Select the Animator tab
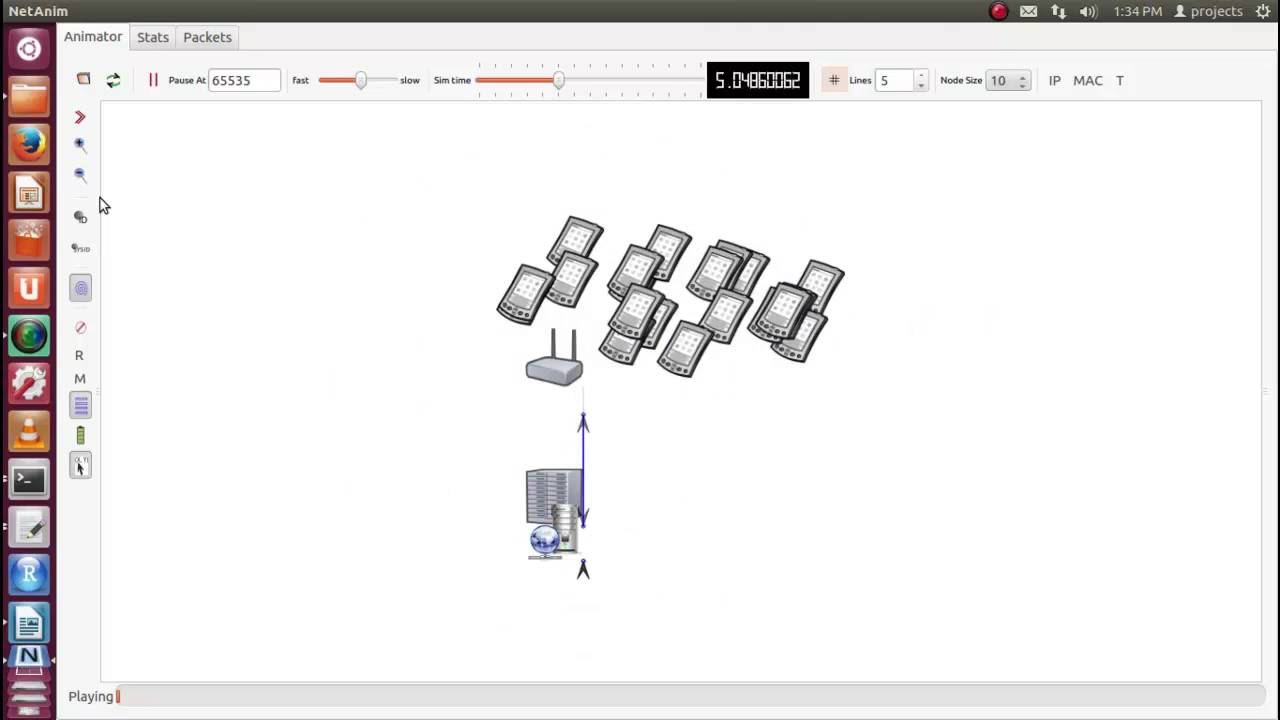The image size is (1280, 720). click(x=93, y=36)
